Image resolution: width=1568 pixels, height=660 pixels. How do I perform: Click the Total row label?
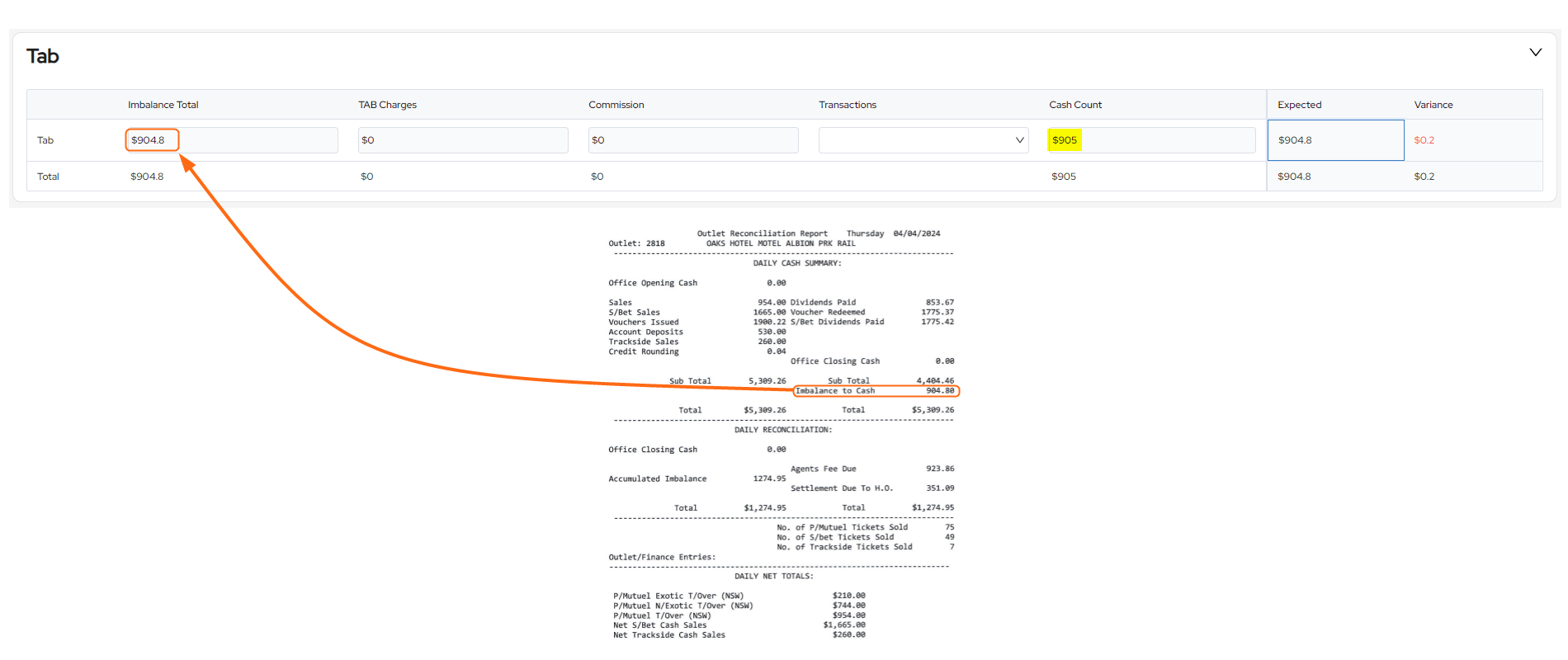tap(48, 177)
